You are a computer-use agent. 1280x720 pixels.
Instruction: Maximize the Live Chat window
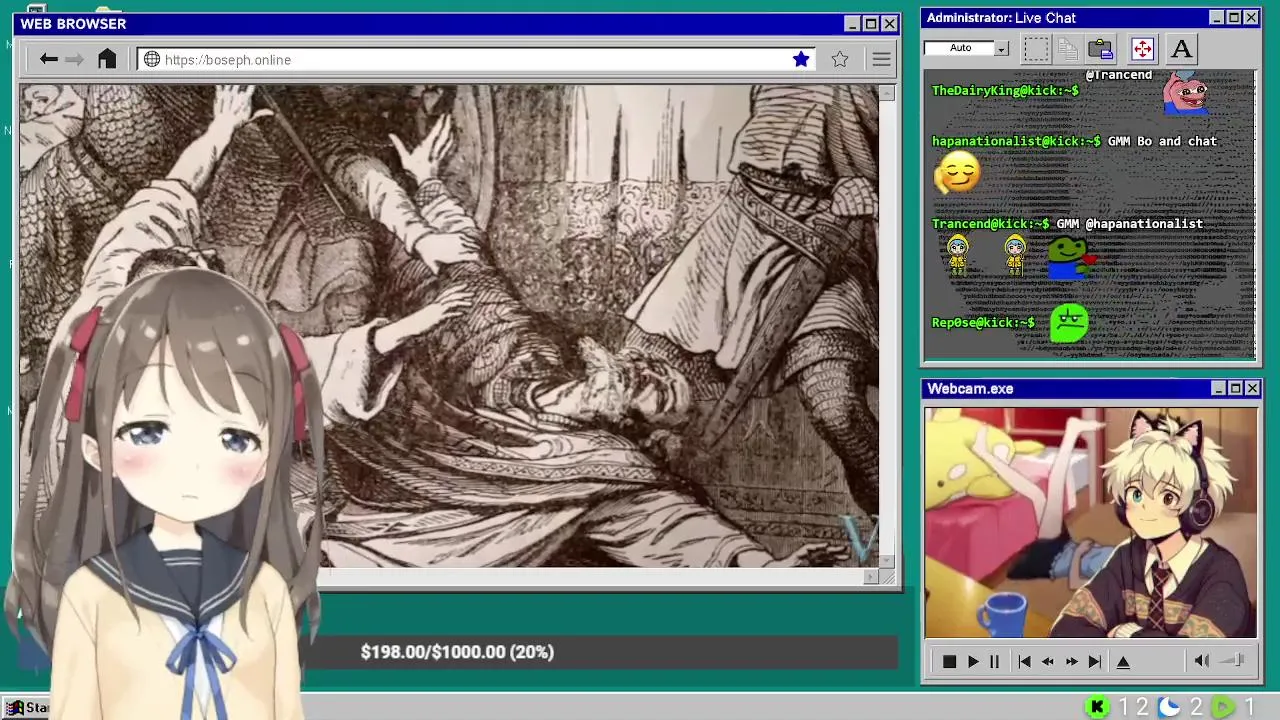pos(1234,18)
